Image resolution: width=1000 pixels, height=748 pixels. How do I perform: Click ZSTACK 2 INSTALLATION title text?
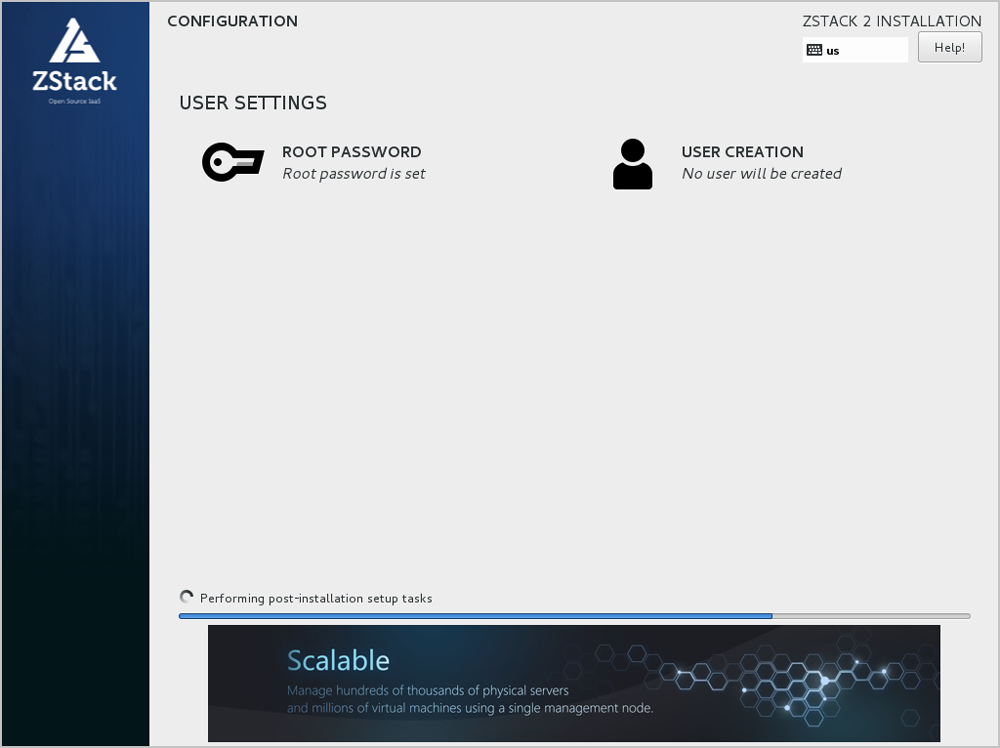click(891, 20)
